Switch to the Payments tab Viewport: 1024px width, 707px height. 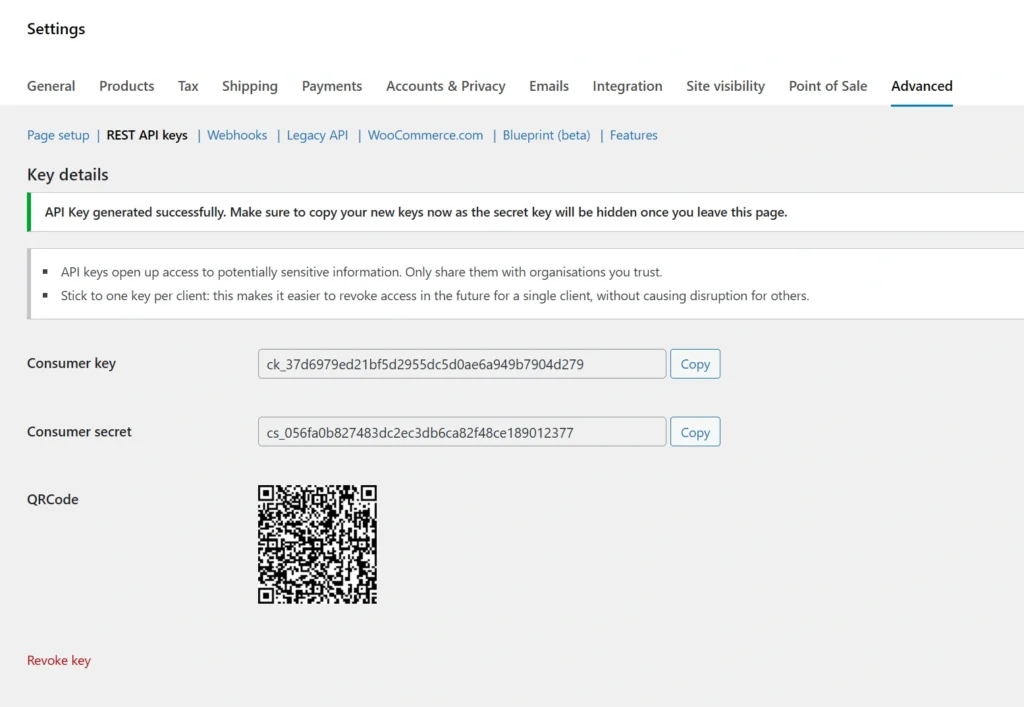(x=331, y=86)
